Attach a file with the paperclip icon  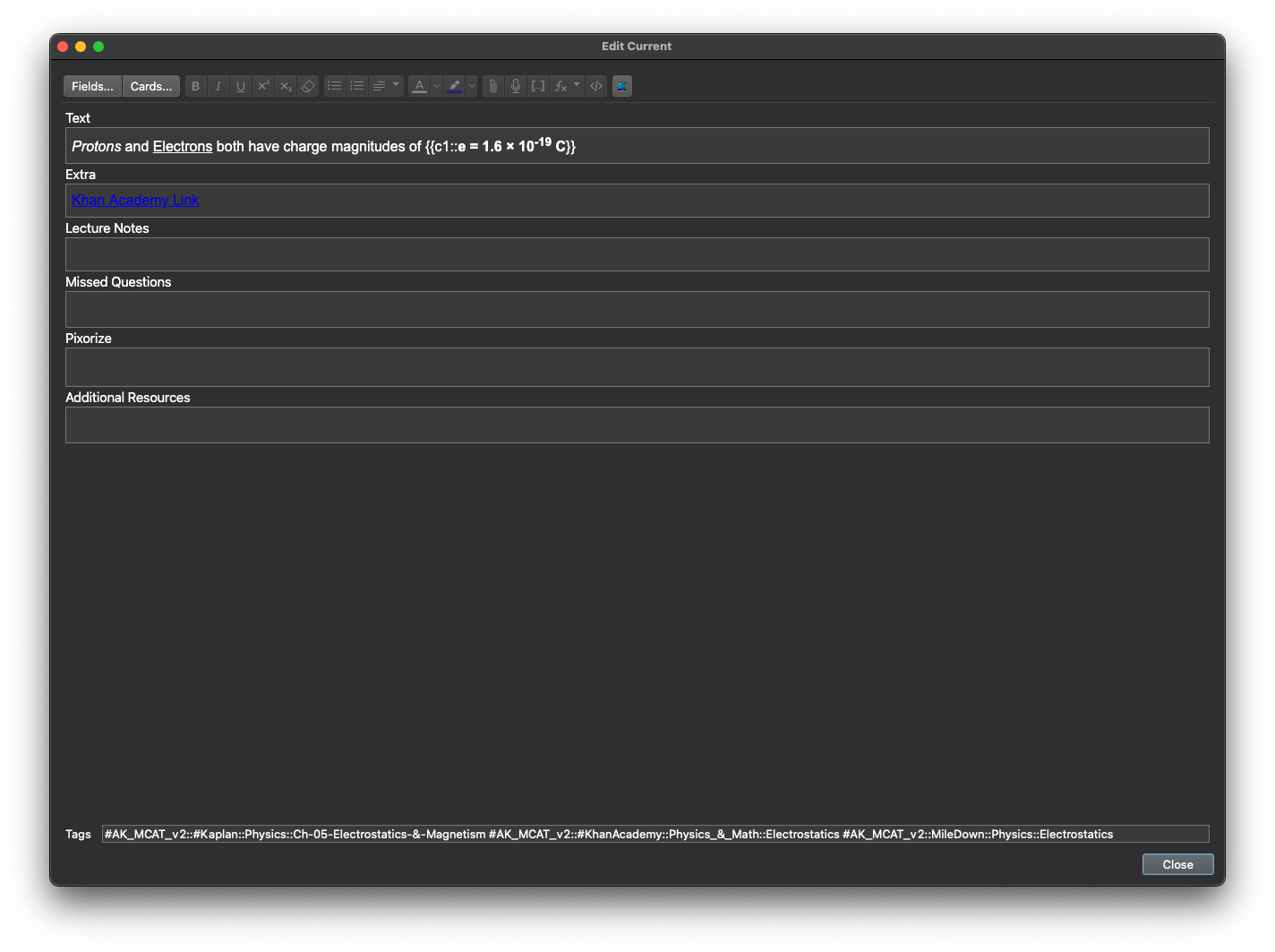(x=492, y=86)
